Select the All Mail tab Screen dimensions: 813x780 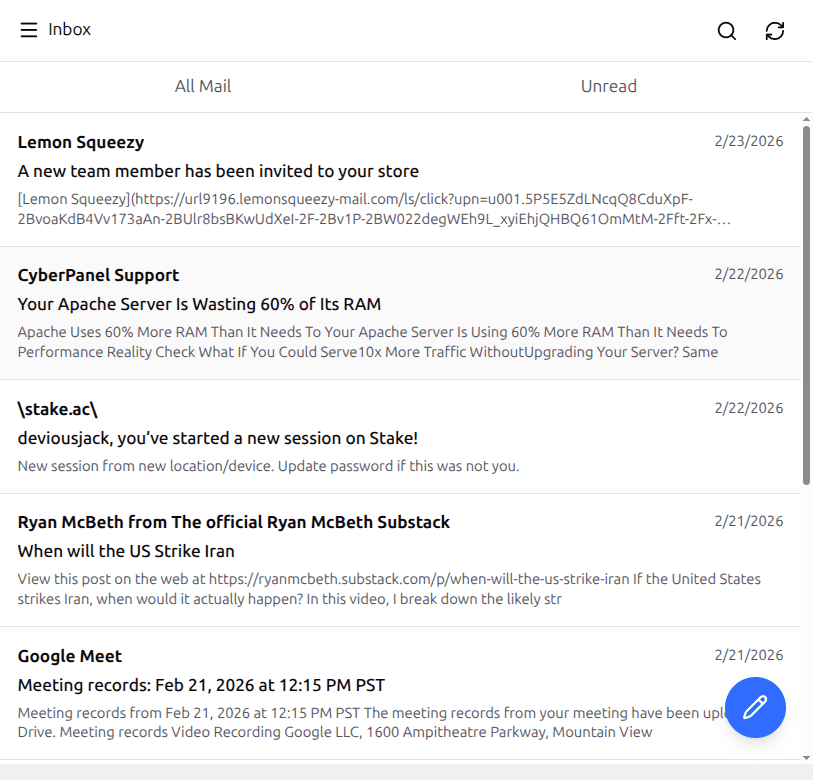pos(203,86)
